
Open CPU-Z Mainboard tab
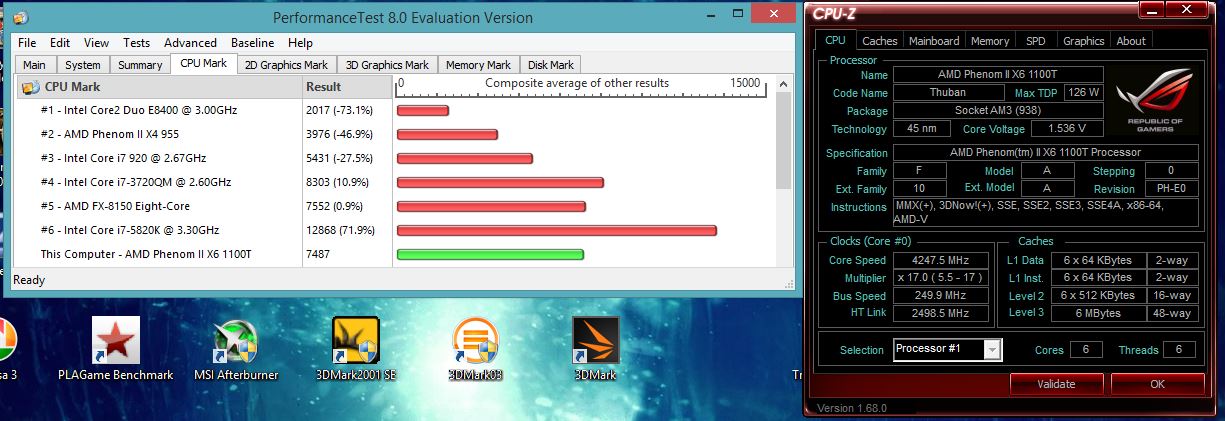click(x=935, y=41)
